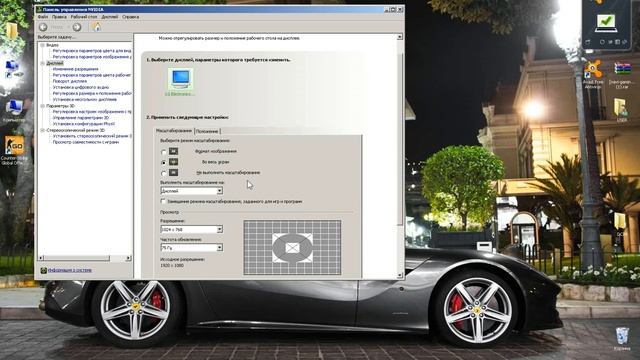Open 'Установка конфигурации PhysX' task
Viewport: 640px width, 360px height.
point(84,124)
